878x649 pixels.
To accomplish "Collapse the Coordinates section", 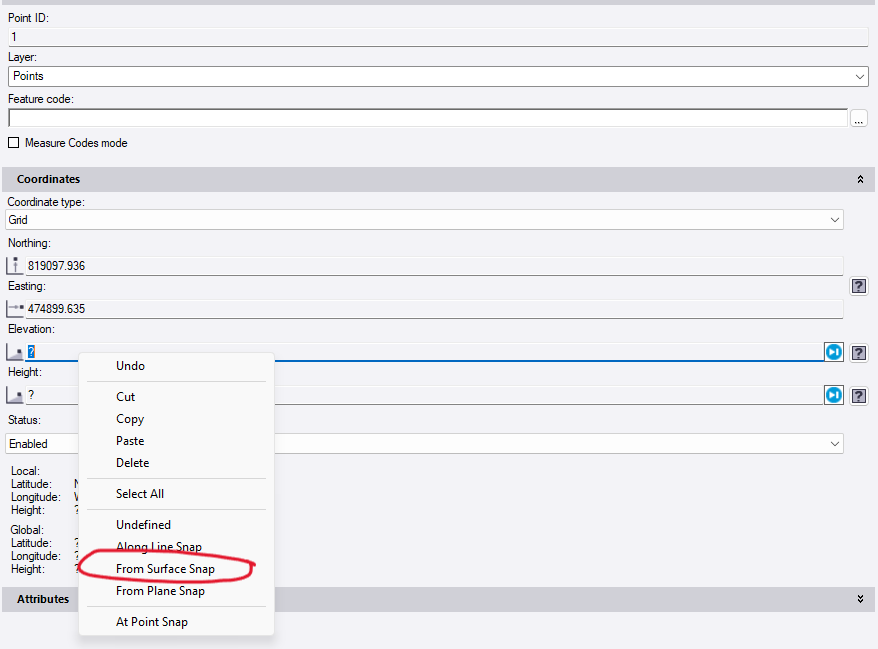I will point(860,179).
